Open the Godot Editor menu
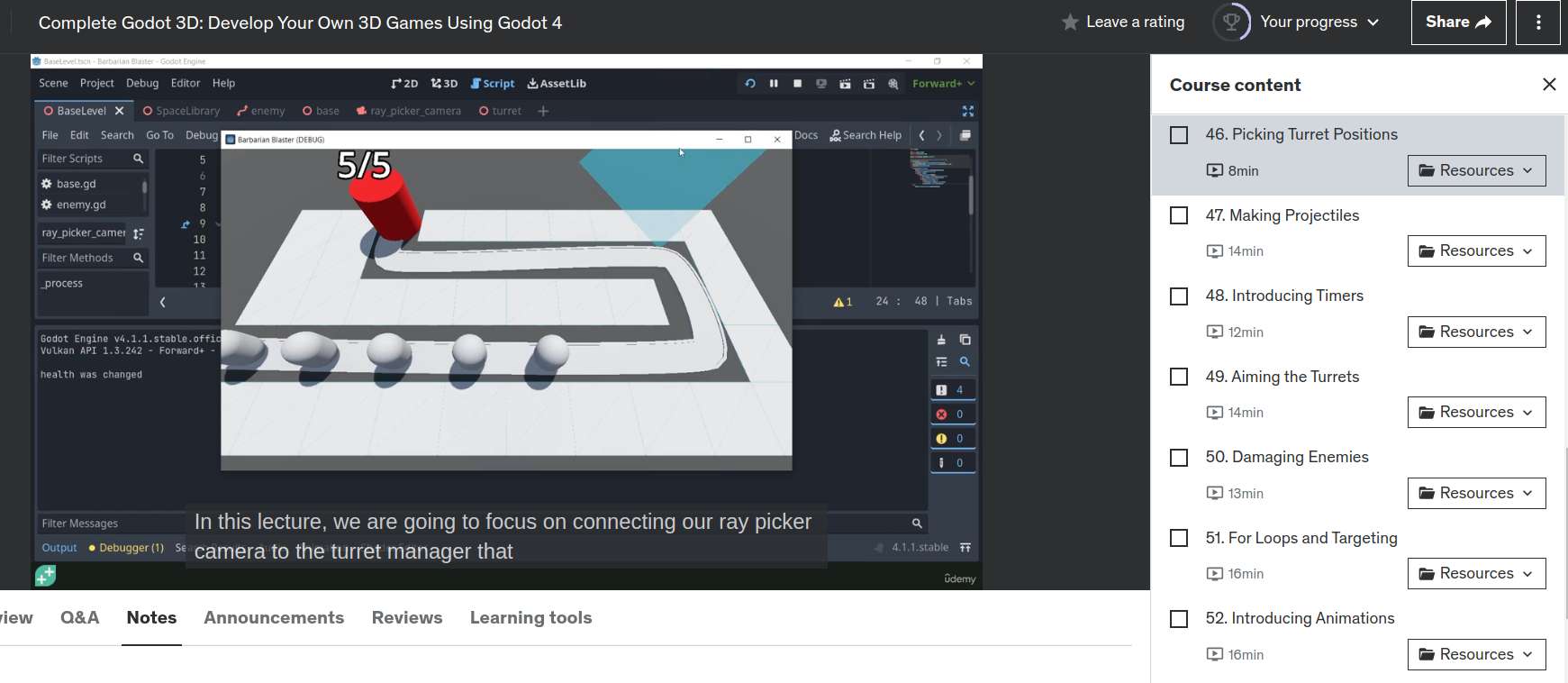1568x683 pixels. click(x=186, y=83)
